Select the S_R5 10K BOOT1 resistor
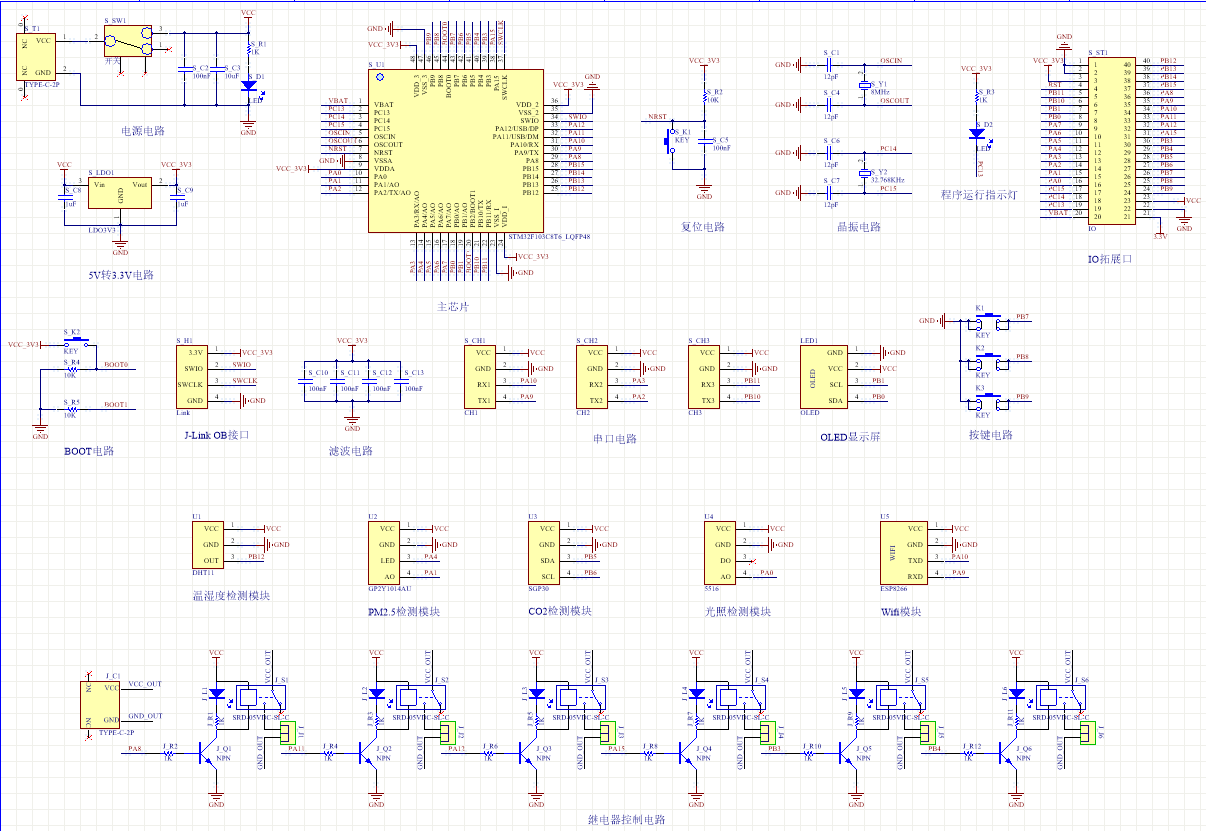This screenshot has width=1206, height=831. click(72, 409)
